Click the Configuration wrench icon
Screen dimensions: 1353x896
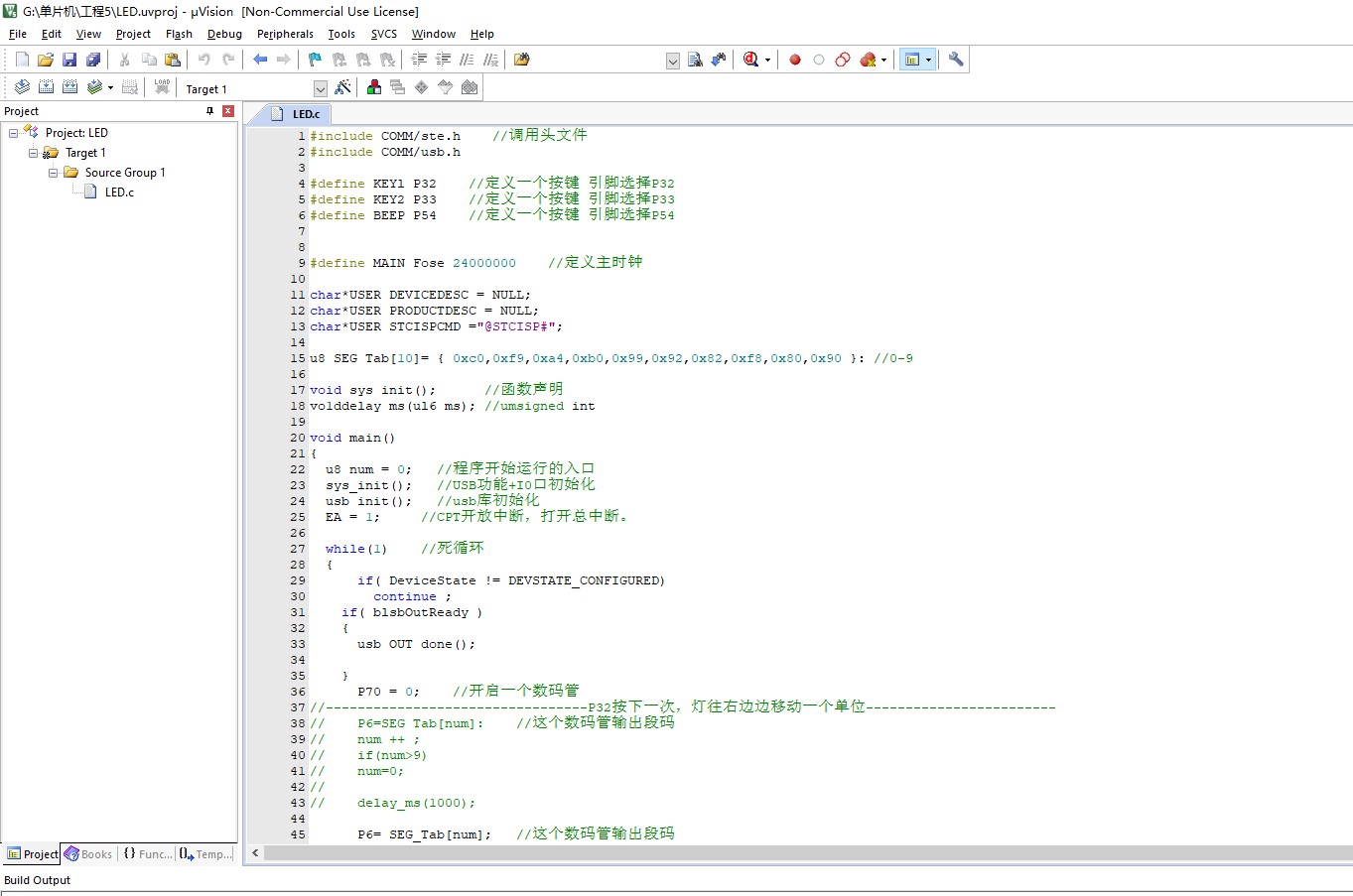tap(956, 60)
